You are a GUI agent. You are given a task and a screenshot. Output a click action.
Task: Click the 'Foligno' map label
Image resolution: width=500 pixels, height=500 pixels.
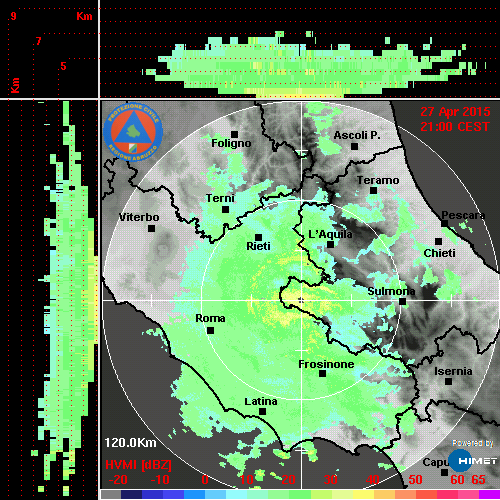[x=231, y=143]
